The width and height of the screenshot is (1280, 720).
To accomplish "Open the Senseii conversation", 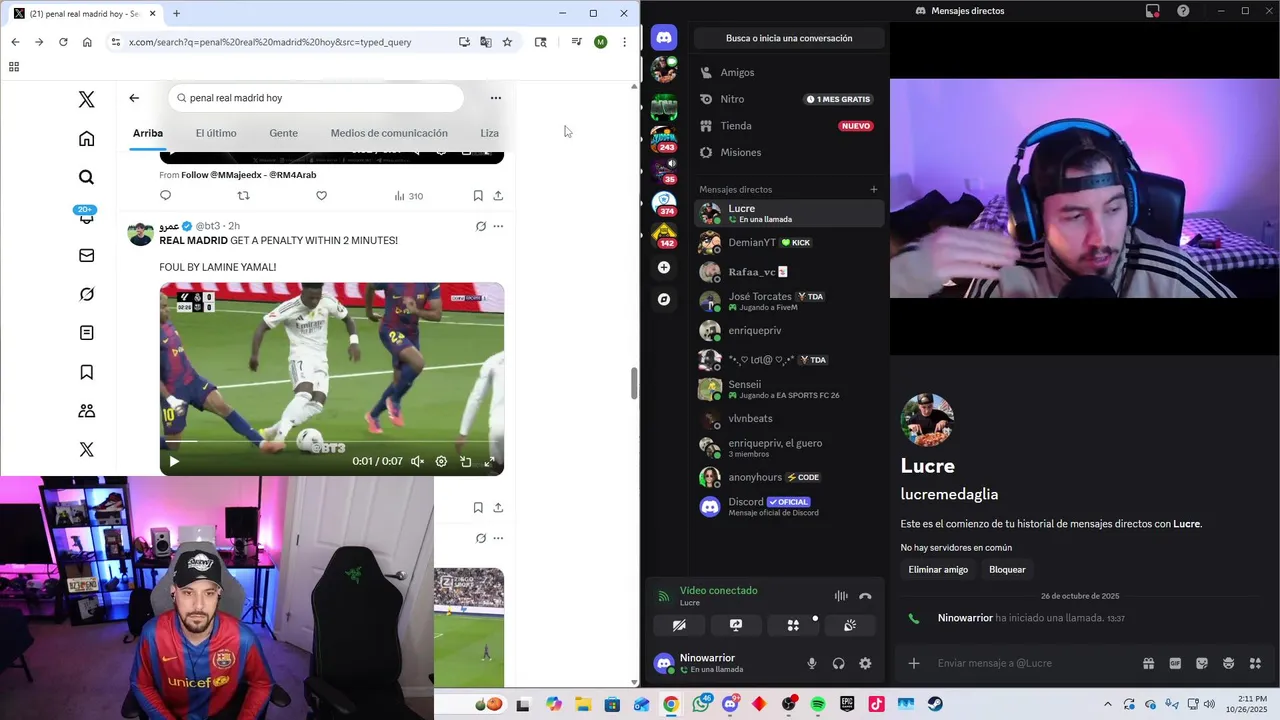I will pos(788,389).
